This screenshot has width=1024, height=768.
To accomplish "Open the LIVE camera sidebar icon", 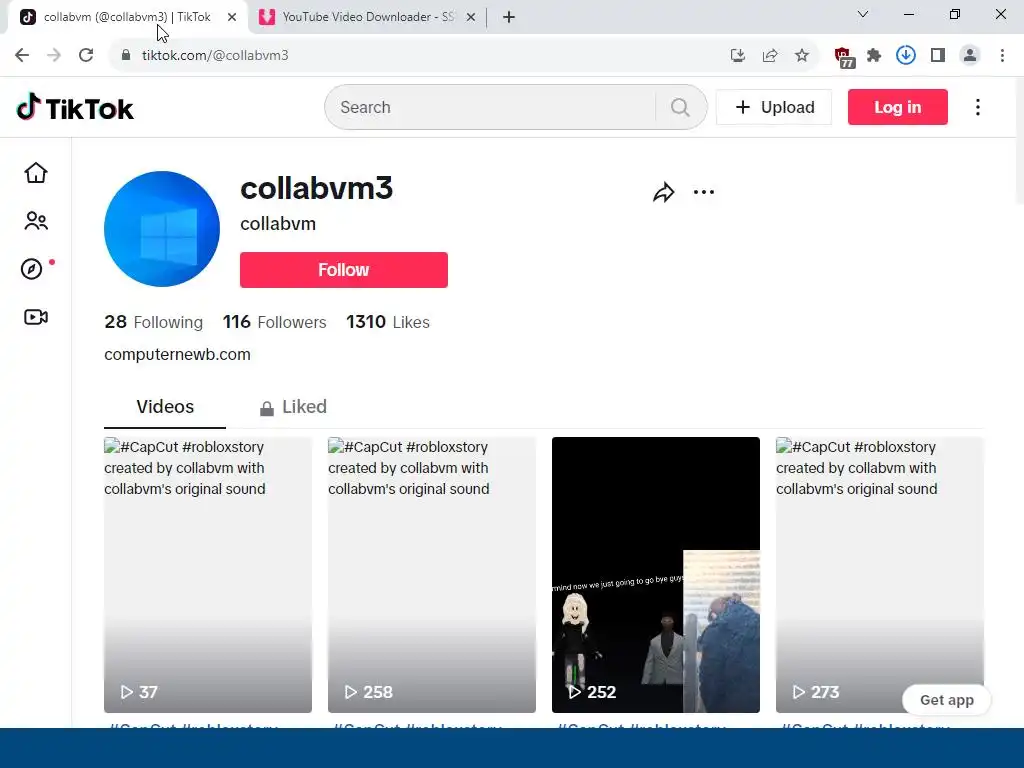I will (36, 317).
